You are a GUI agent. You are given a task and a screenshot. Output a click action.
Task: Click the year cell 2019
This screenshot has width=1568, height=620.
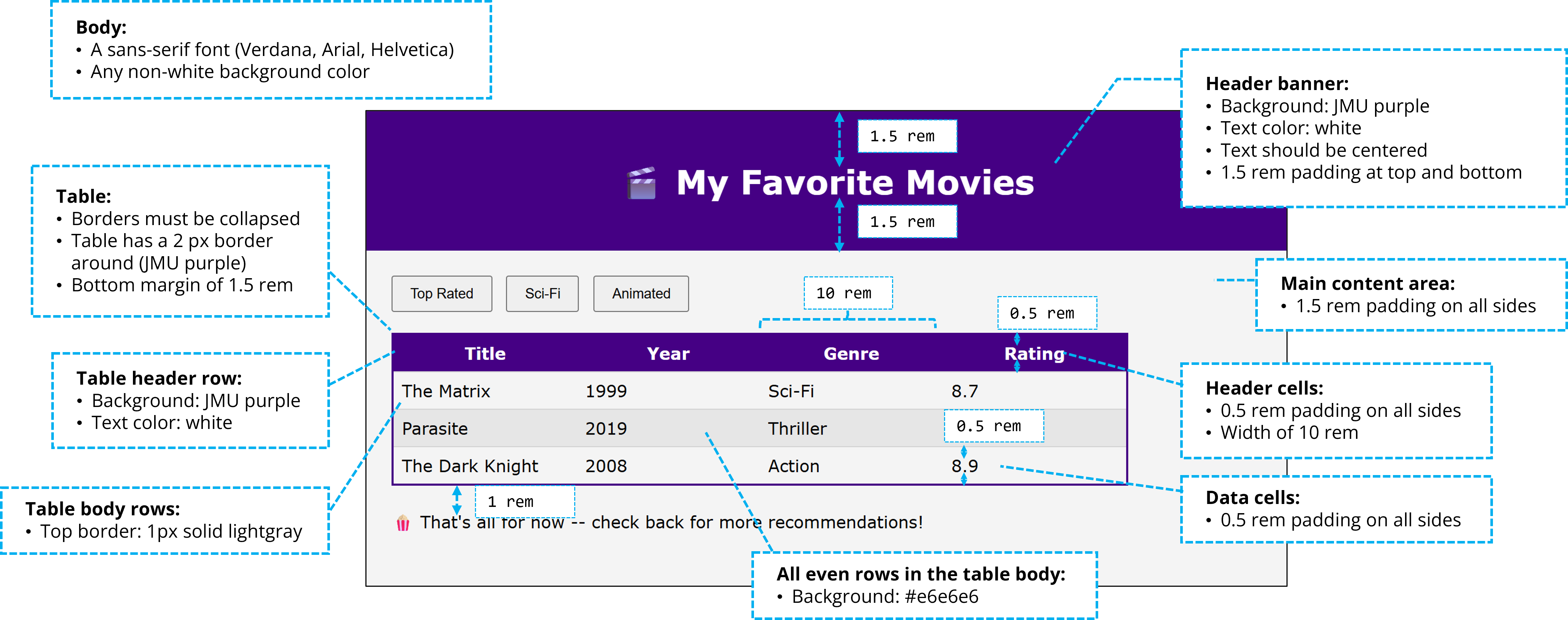coord(668,428)
